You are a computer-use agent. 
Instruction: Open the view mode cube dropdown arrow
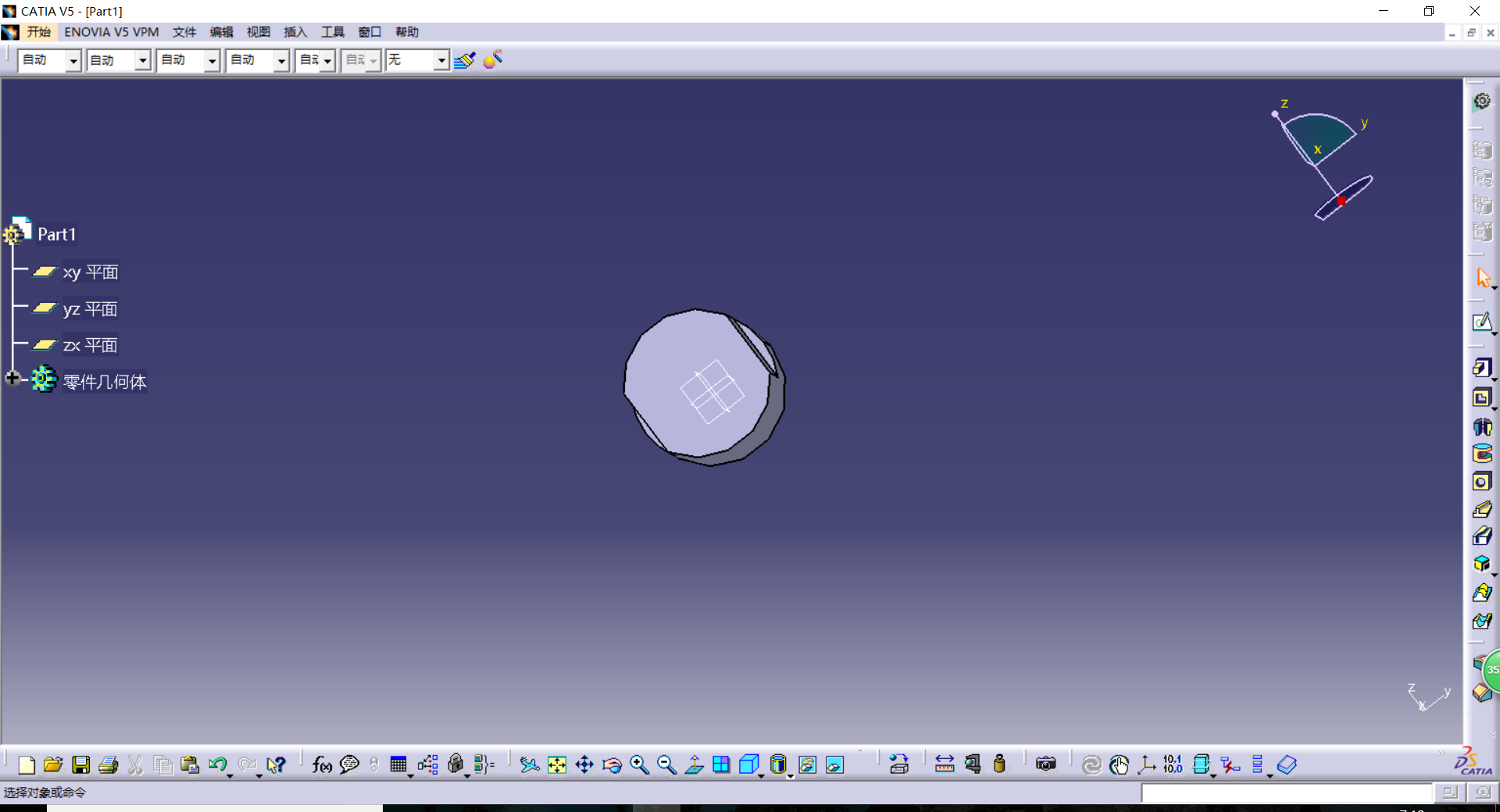click(761, 775)
